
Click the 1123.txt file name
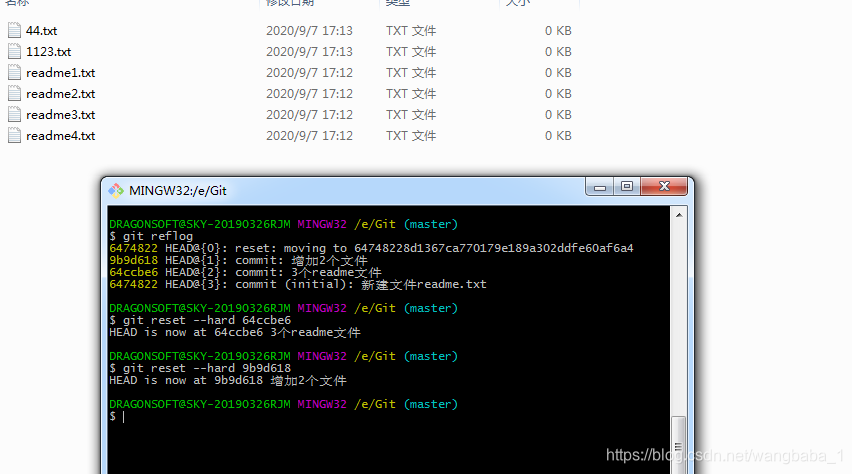[48, 52]
